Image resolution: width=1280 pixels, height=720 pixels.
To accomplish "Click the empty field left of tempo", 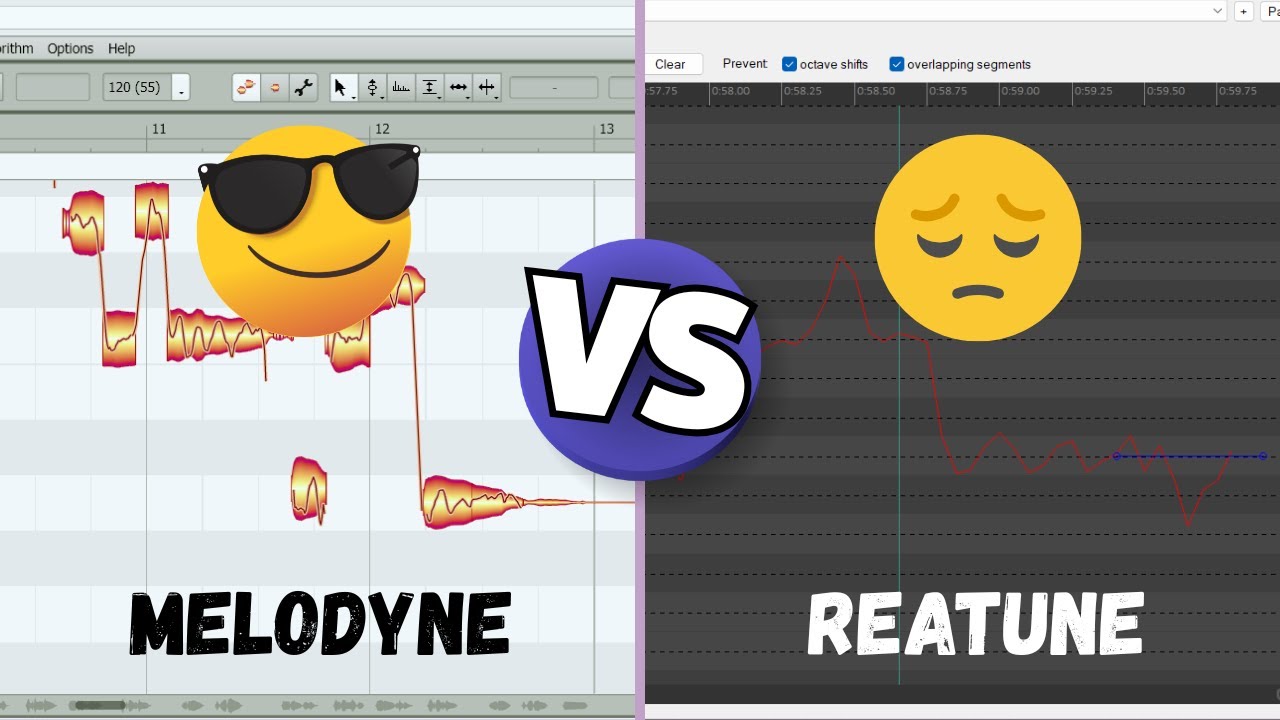I will click(x=53, y=87).
